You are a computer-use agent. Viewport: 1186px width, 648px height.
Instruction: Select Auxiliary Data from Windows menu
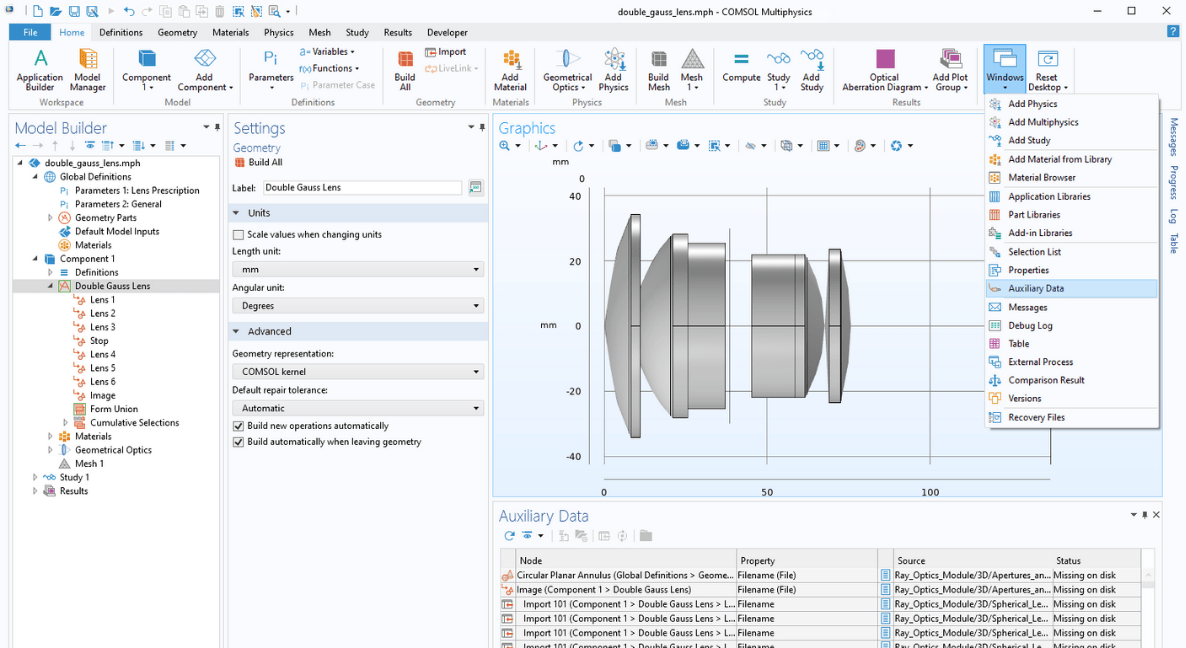[x=1035, y=288]
